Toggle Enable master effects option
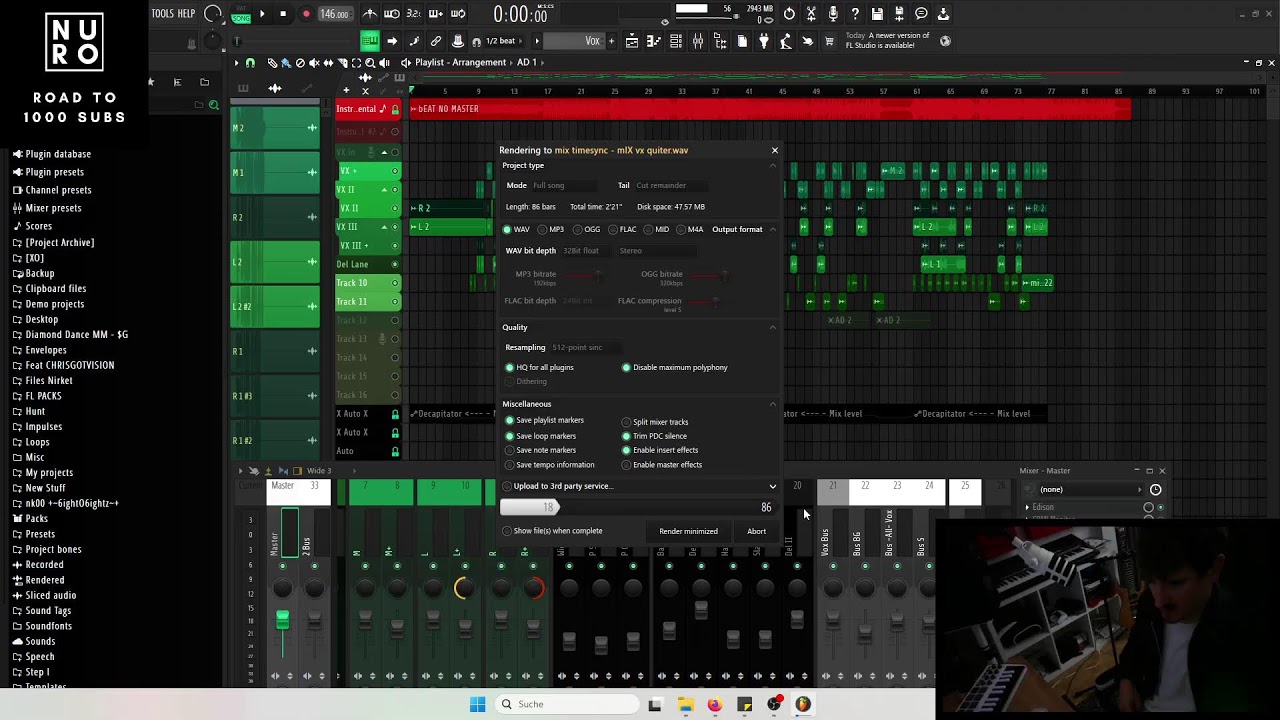Screen dimensions: 1280x720 662,465
